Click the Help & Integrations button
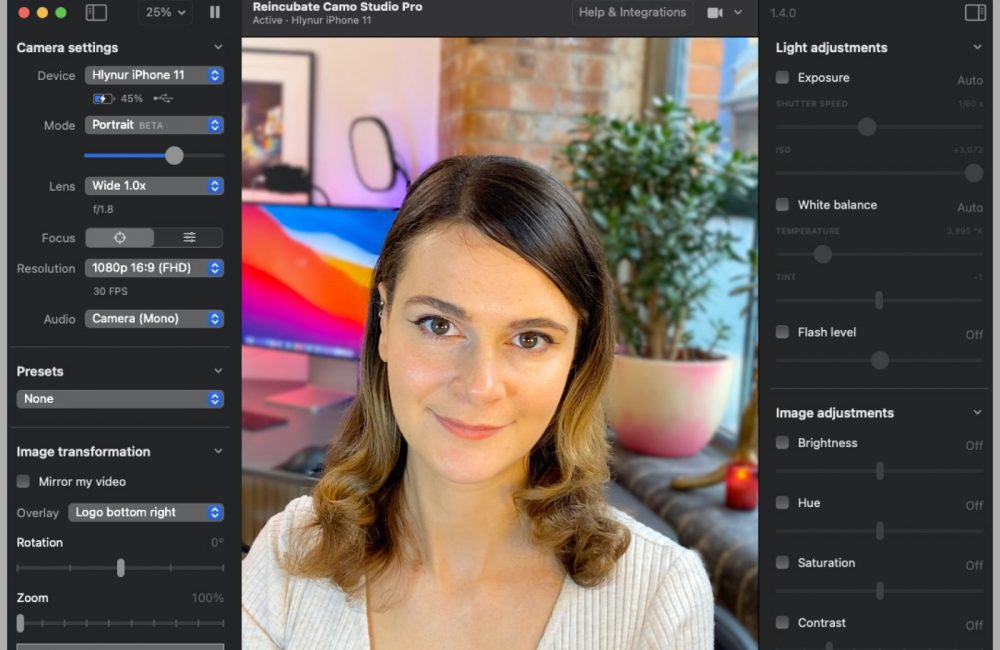 pyautogui.click(x=632, y=13)
